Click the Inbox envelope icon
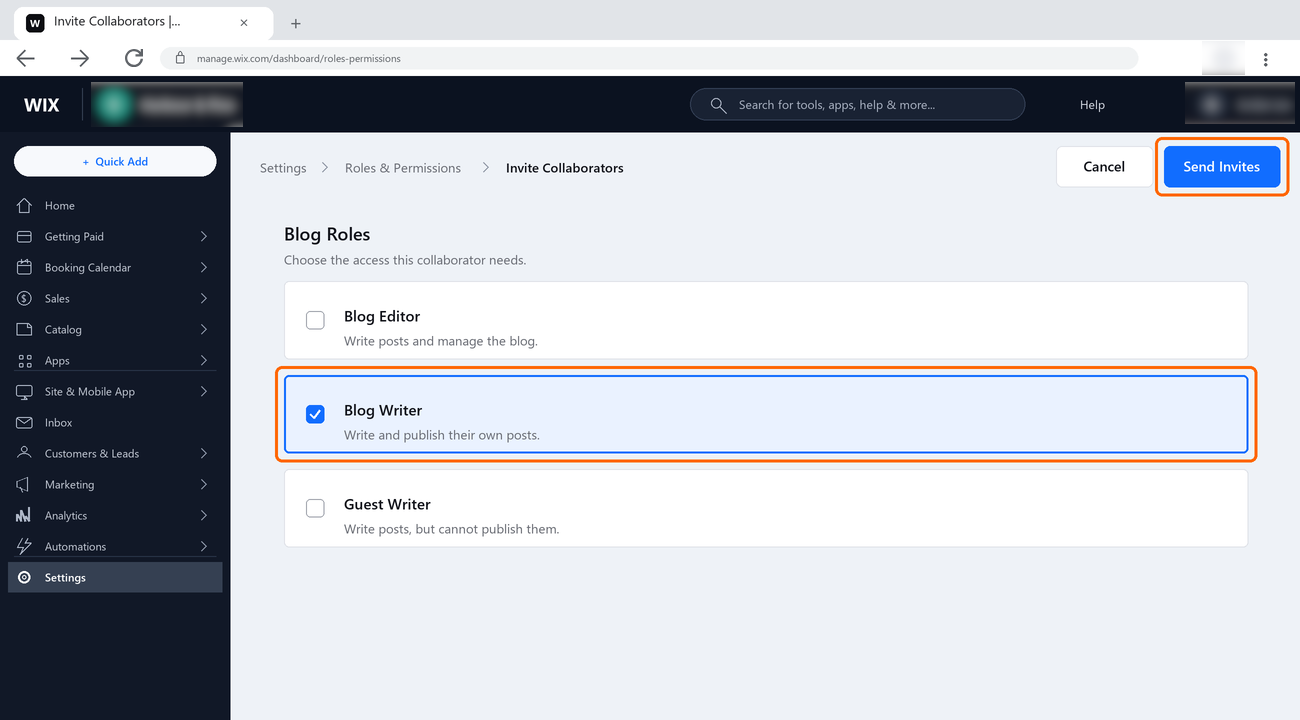Viewport: 1300px width, 720px height. click(x=25, y=423)
